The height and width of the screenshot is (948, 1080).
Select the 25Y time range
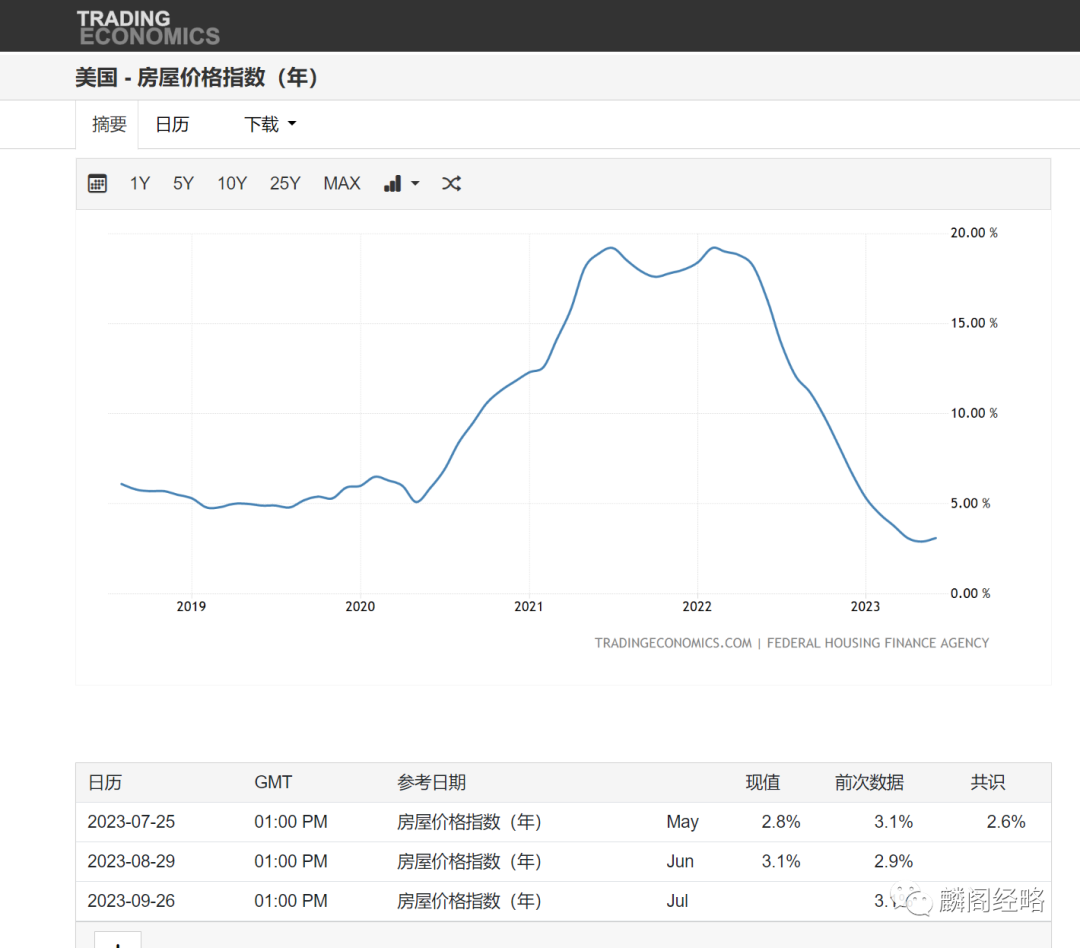tap(285, 183)
